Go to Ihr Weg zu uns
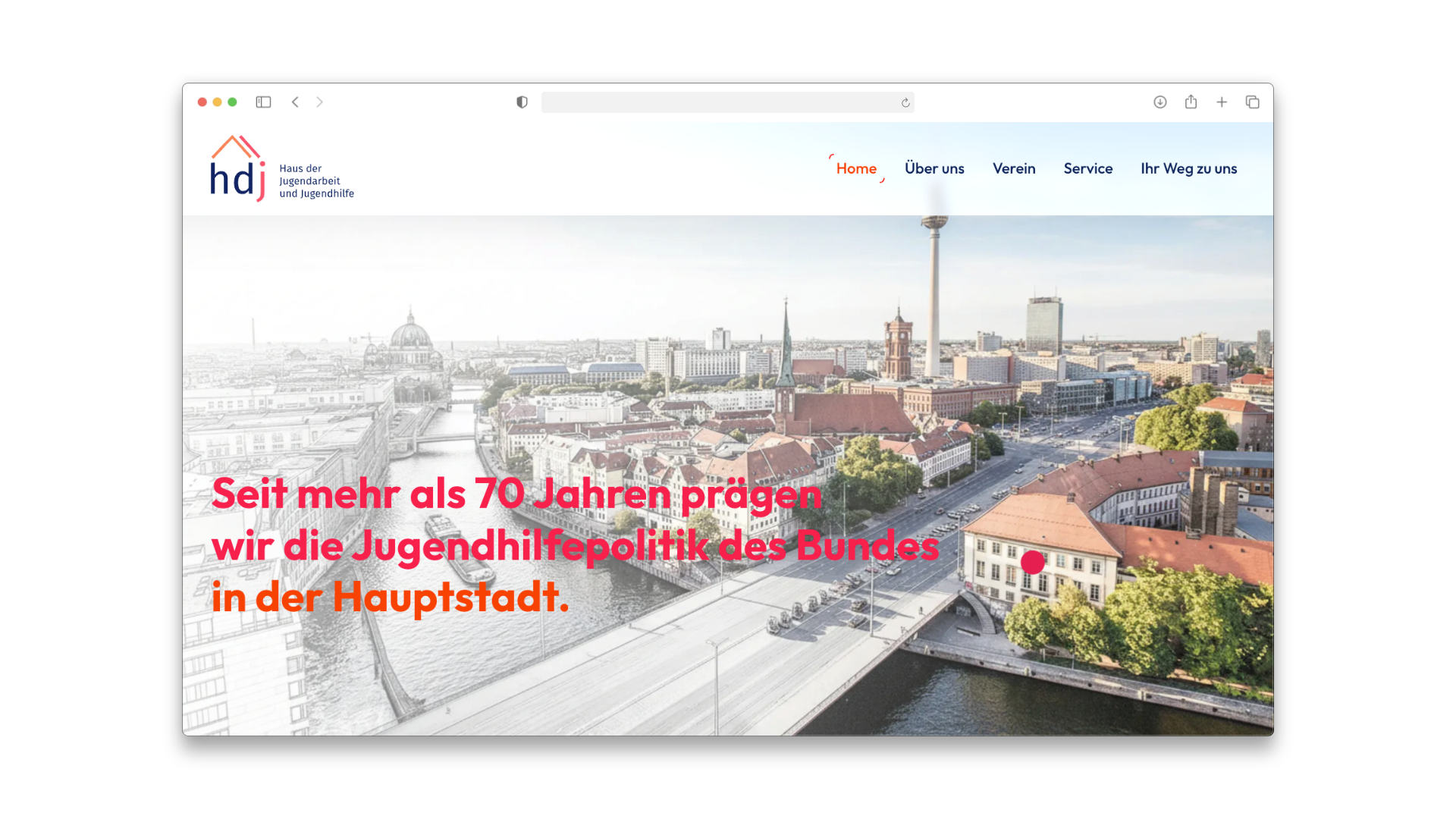This screenshot has height=819, width=1456. (1188, 168)
